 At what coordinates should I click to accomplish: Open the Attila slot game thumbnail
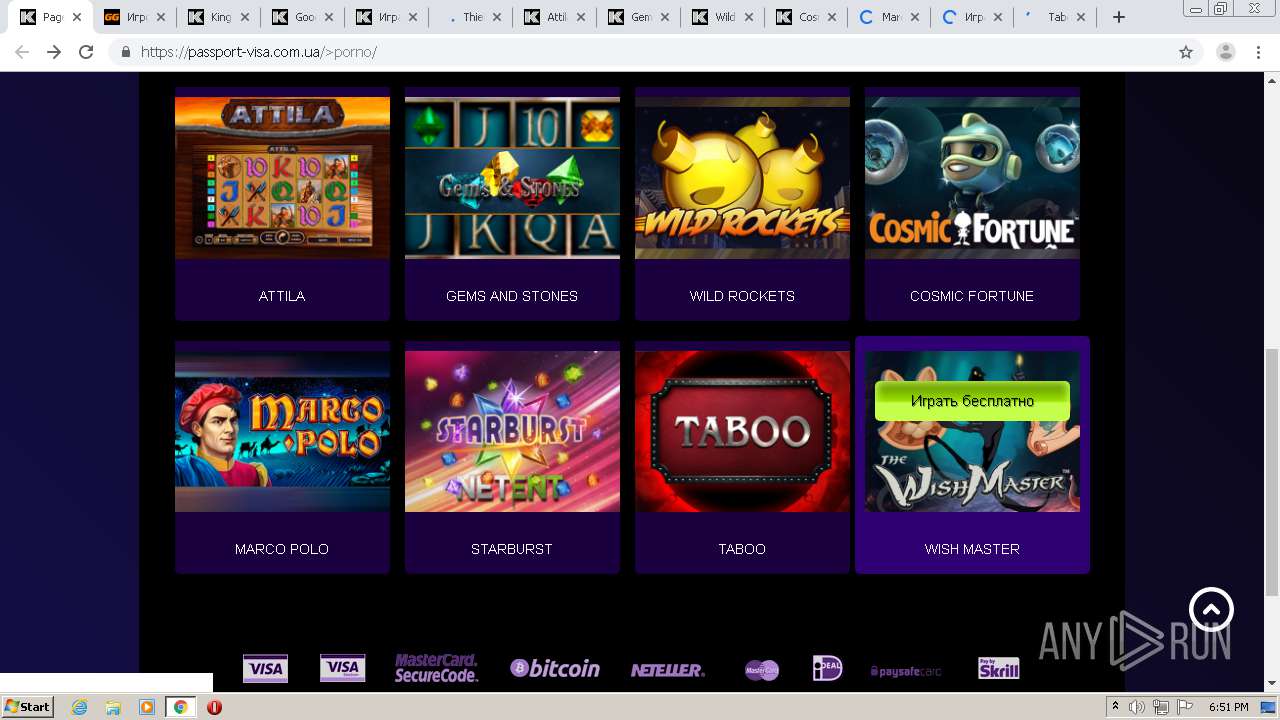tap(282, 178)
